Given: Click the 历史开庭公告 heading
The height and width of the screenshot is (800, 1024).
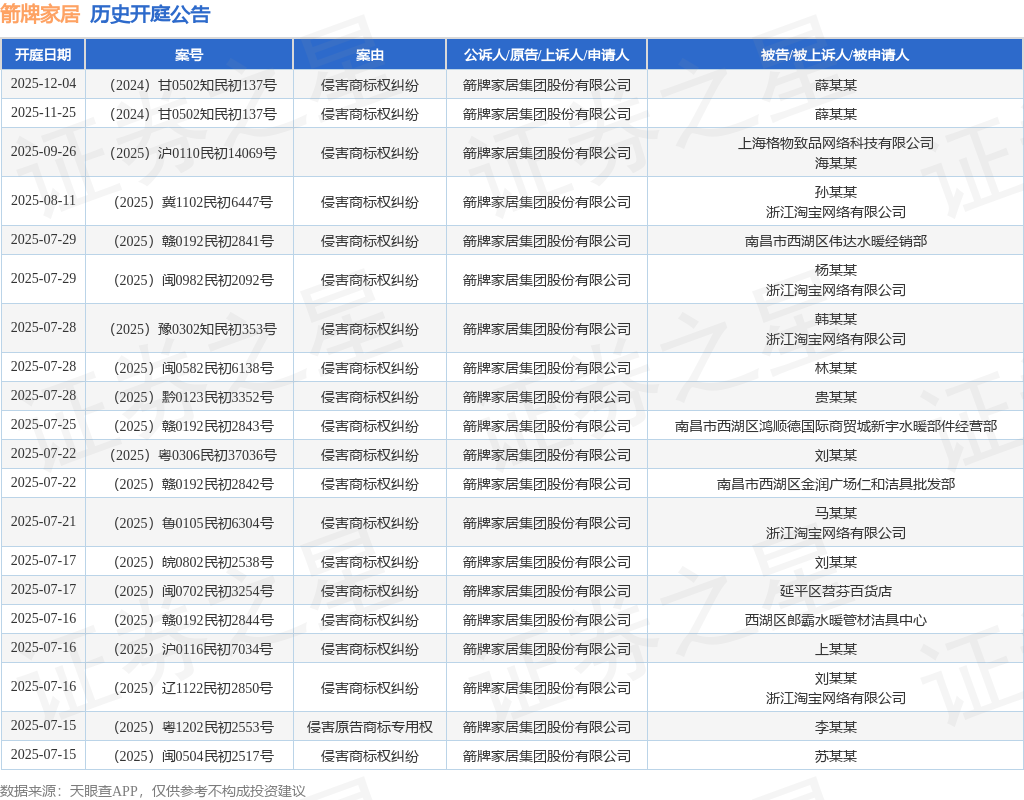Looking at the screenshot, I should click(150, 14).
